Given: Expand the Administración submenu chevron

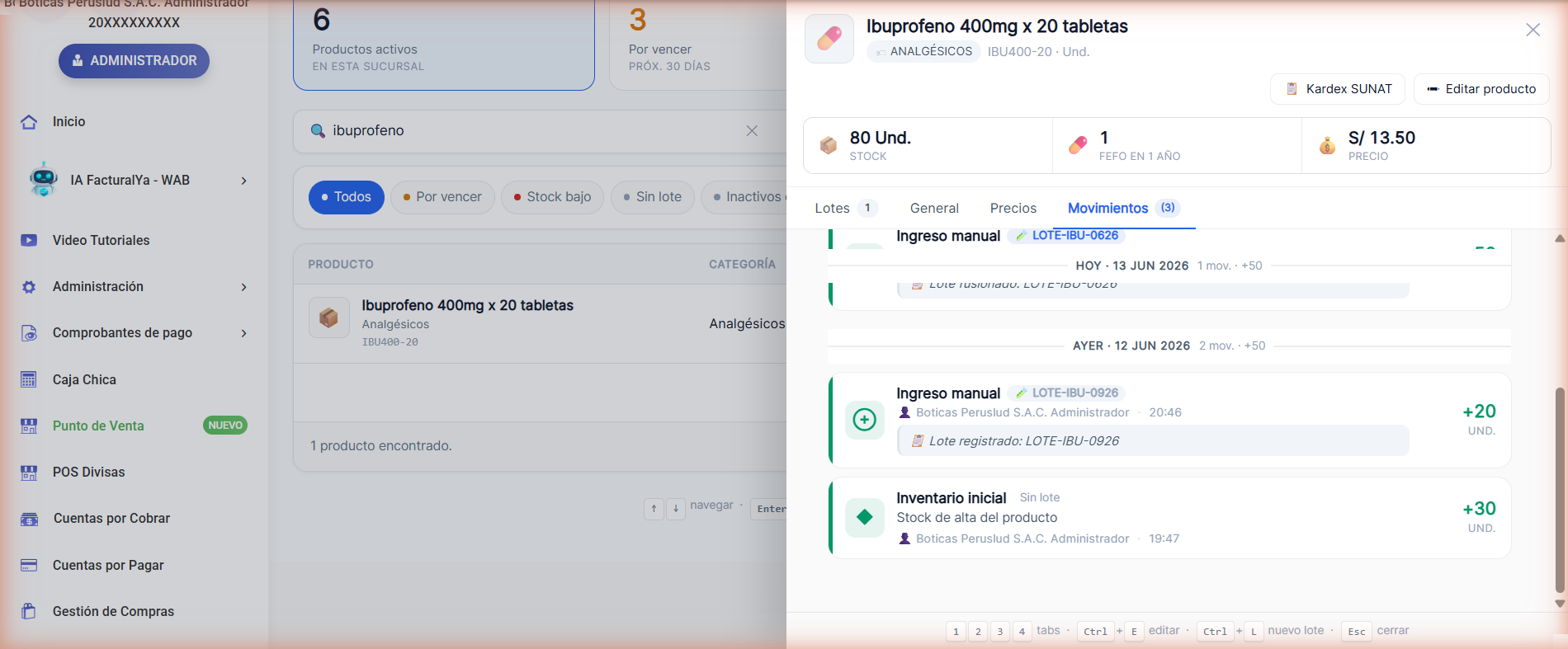Looking at the screenshot, I should (x=243, y=287).
